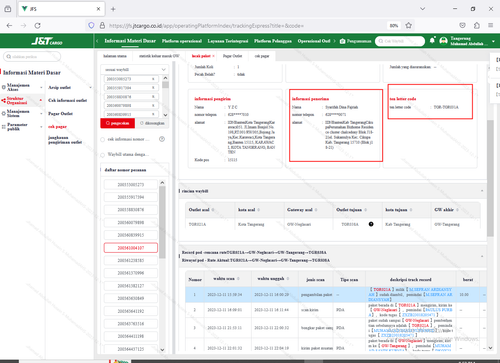Switch to statistik keluar masuk GW tab
500x363 pixels.
[x=159, y=56]
